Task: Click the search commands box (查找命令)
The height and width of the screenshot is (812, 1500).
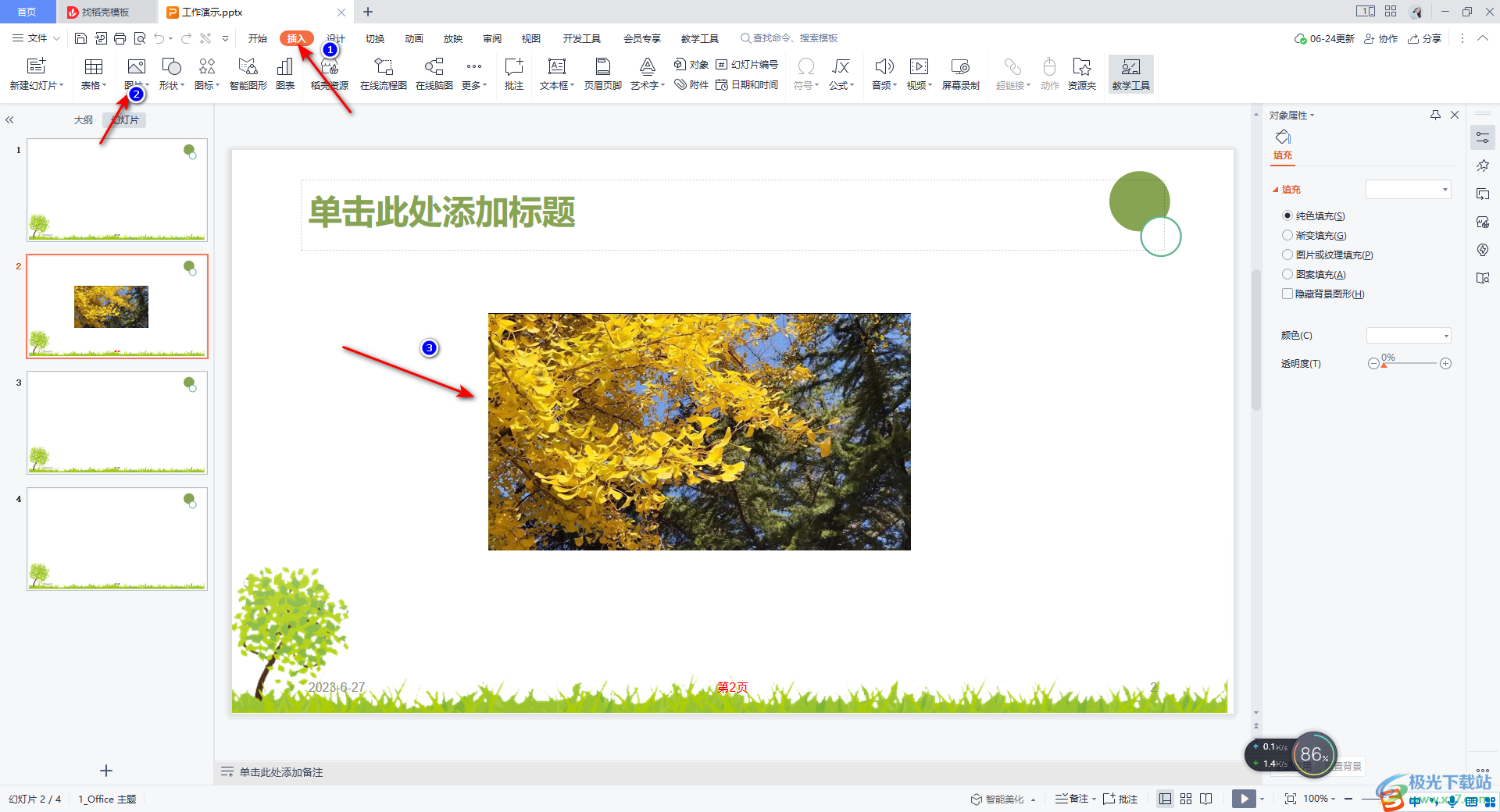Action: (789, 38)
